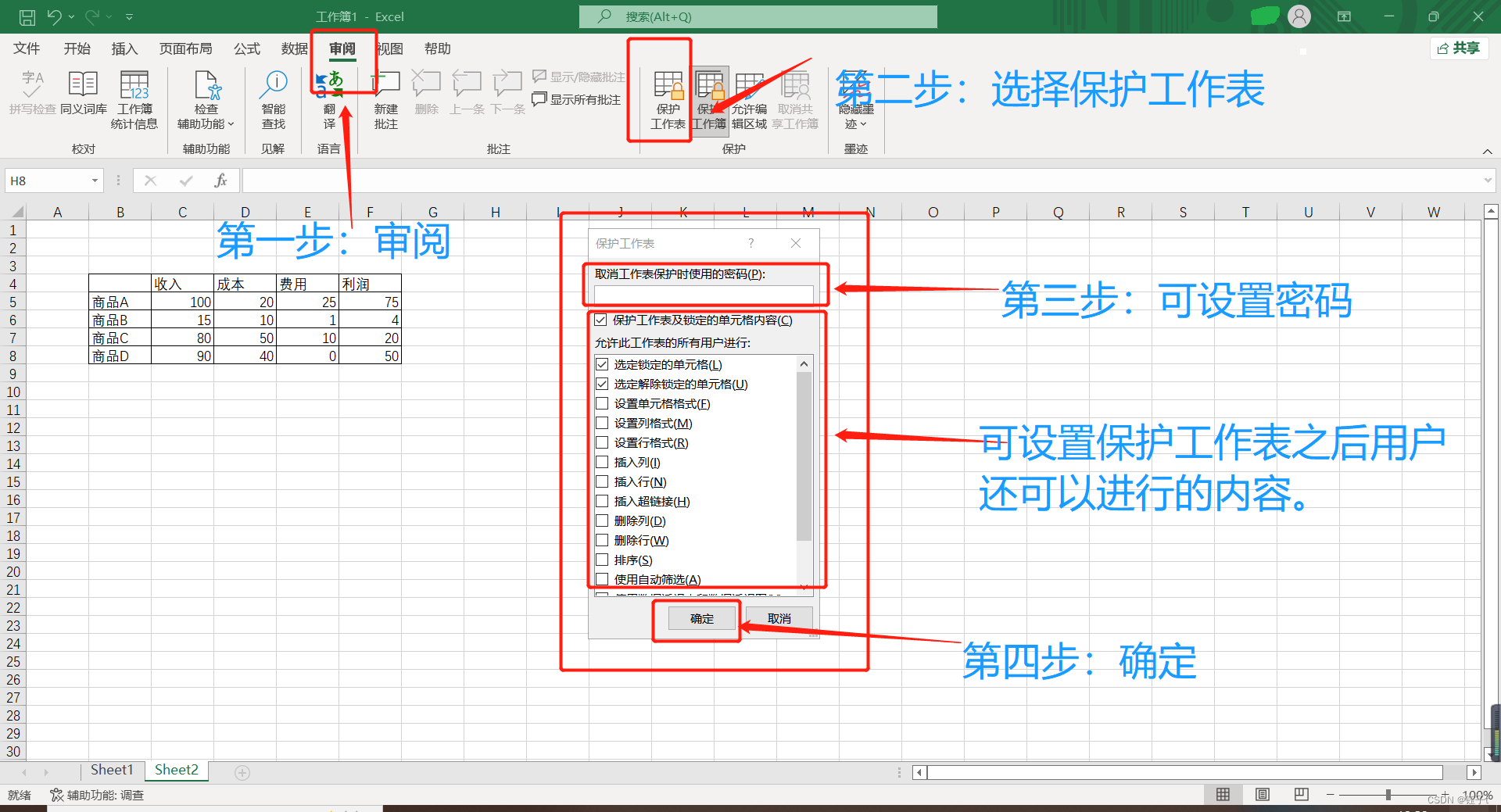Open Spelling check (拼写检查)
The height and width of the screenshot is (812, 1501).
point(33,92)
